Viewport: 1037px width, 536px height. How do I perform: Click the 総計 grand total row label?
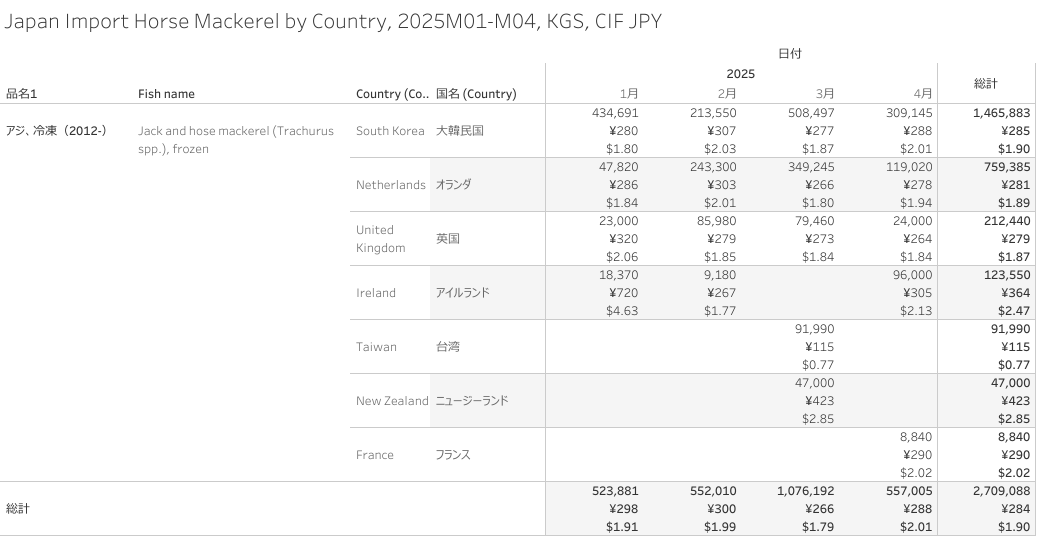pyautogui.click(x=18, y=509)
